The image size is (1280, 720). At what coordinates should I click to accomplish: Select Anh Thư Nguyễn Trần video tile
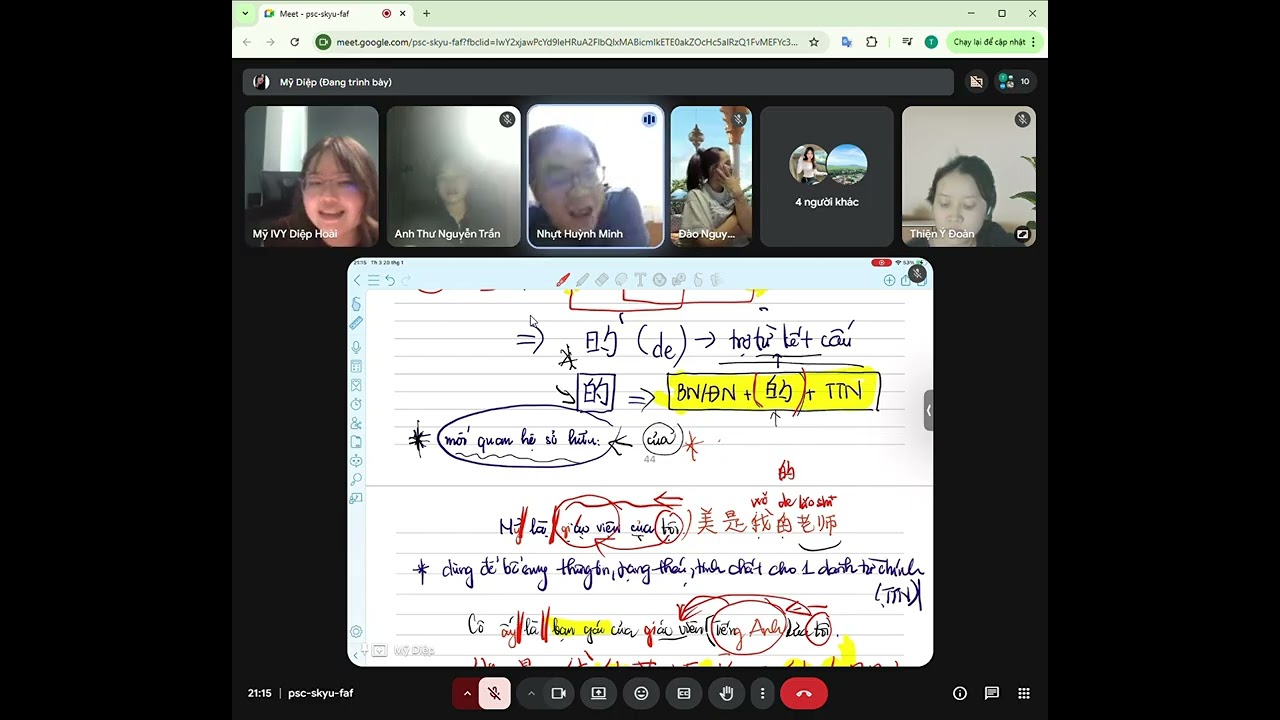click(x=454, y=176)
